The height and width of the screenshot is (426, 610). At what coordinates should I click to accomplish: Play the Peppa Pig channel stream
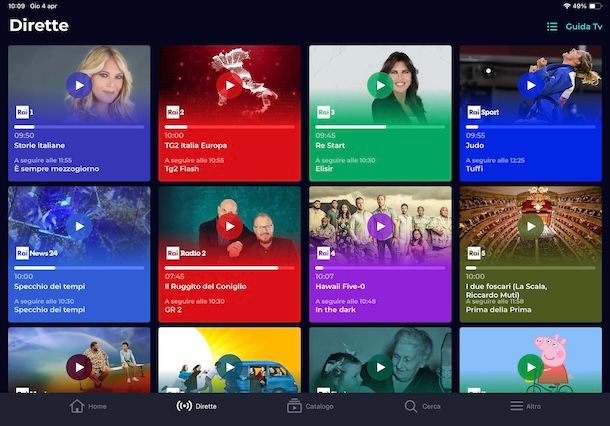531,367
